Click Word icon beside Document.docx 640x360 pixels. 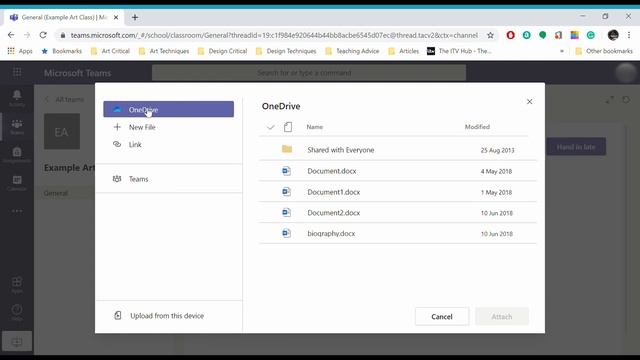point(287,171)
